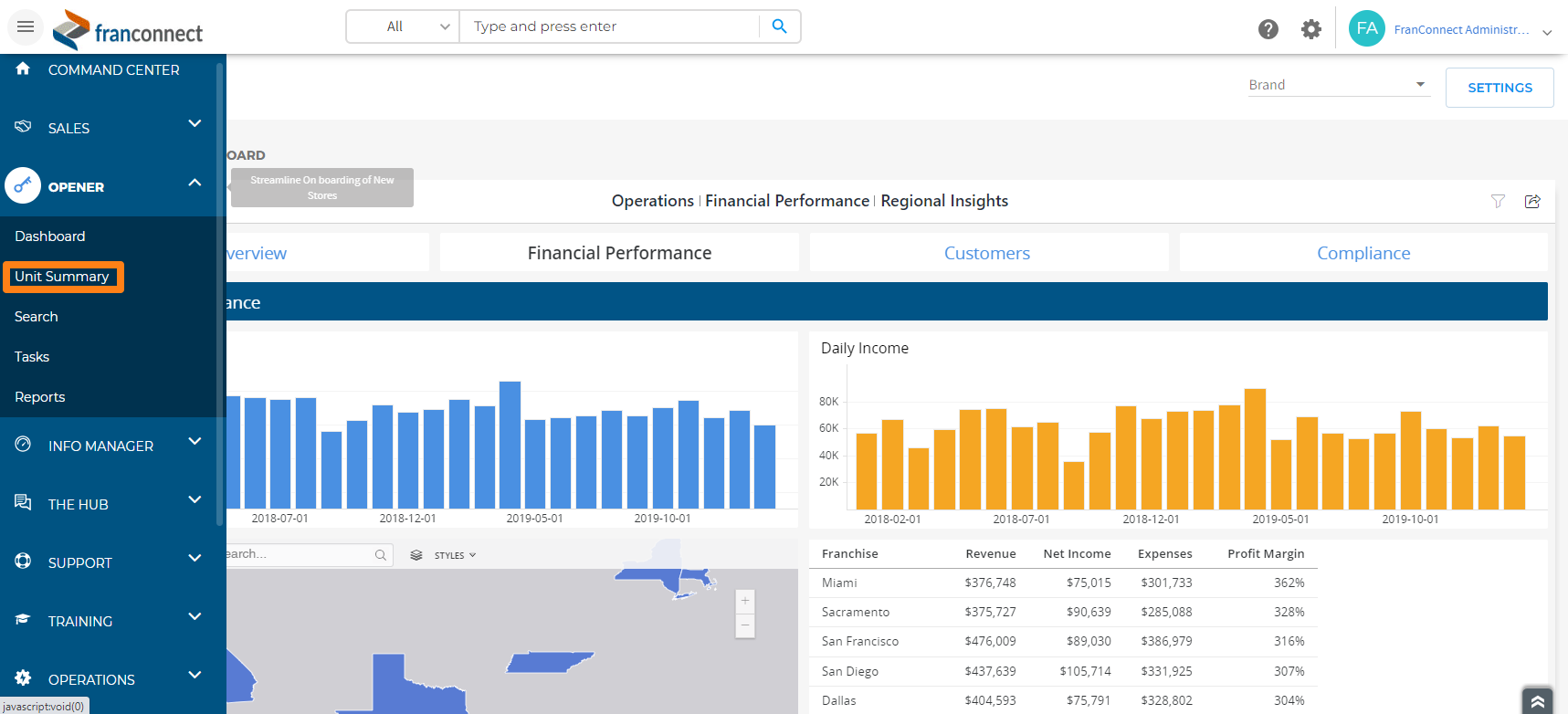Click the map search magnifier icon

pyautogui.click(x=381, y=555)
